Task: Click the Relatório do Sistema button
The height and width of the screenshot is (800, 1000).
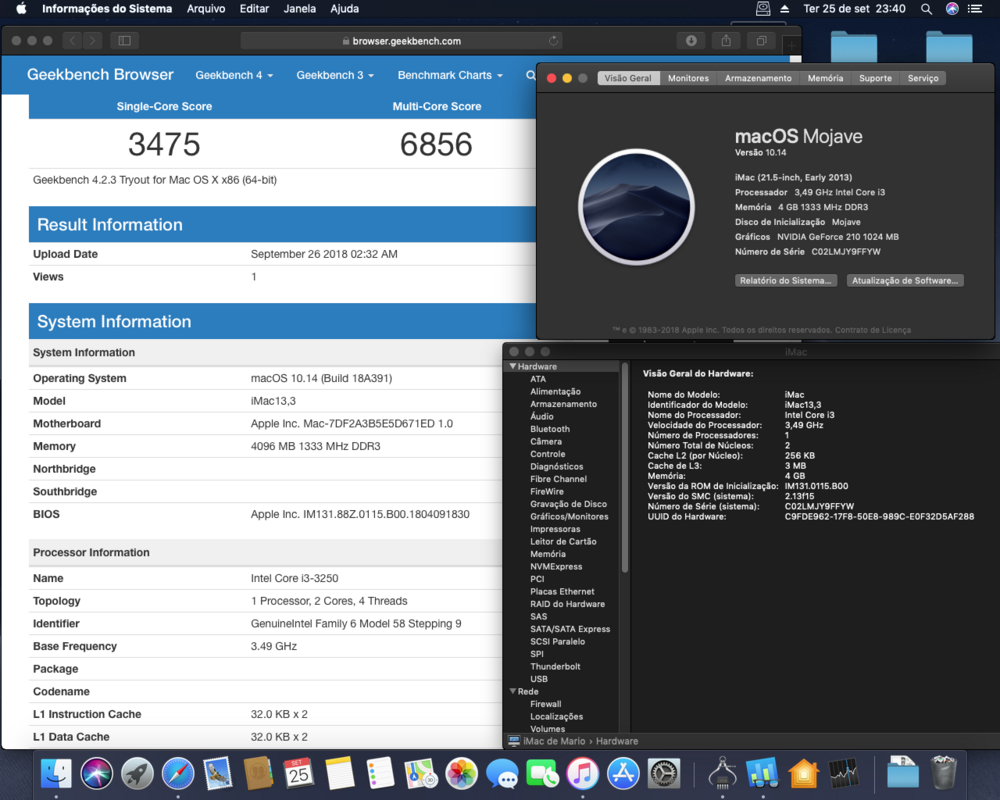Action: pos(785,281)
